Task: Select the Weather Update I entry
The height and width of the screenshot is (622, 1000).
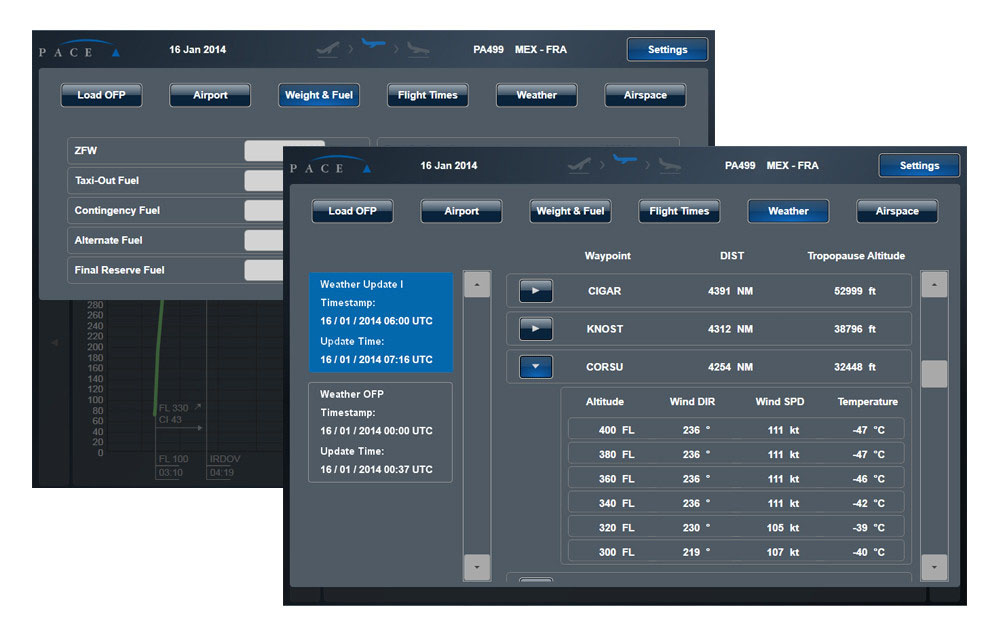Action: pyautogui.click(x=381, y=322)
